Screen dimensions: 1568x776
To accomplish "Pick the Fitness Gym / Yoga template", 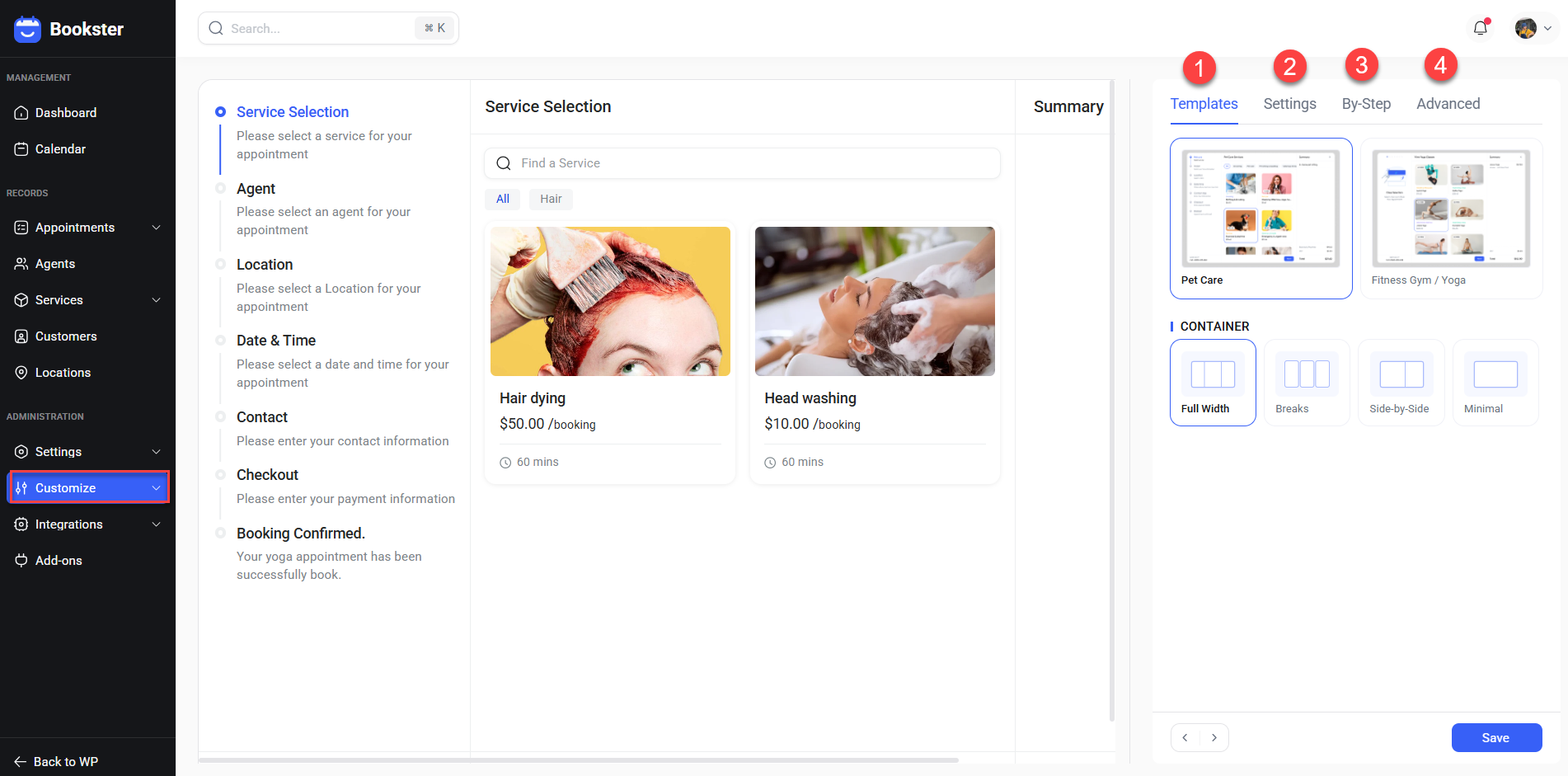I will coord(1451,218).
